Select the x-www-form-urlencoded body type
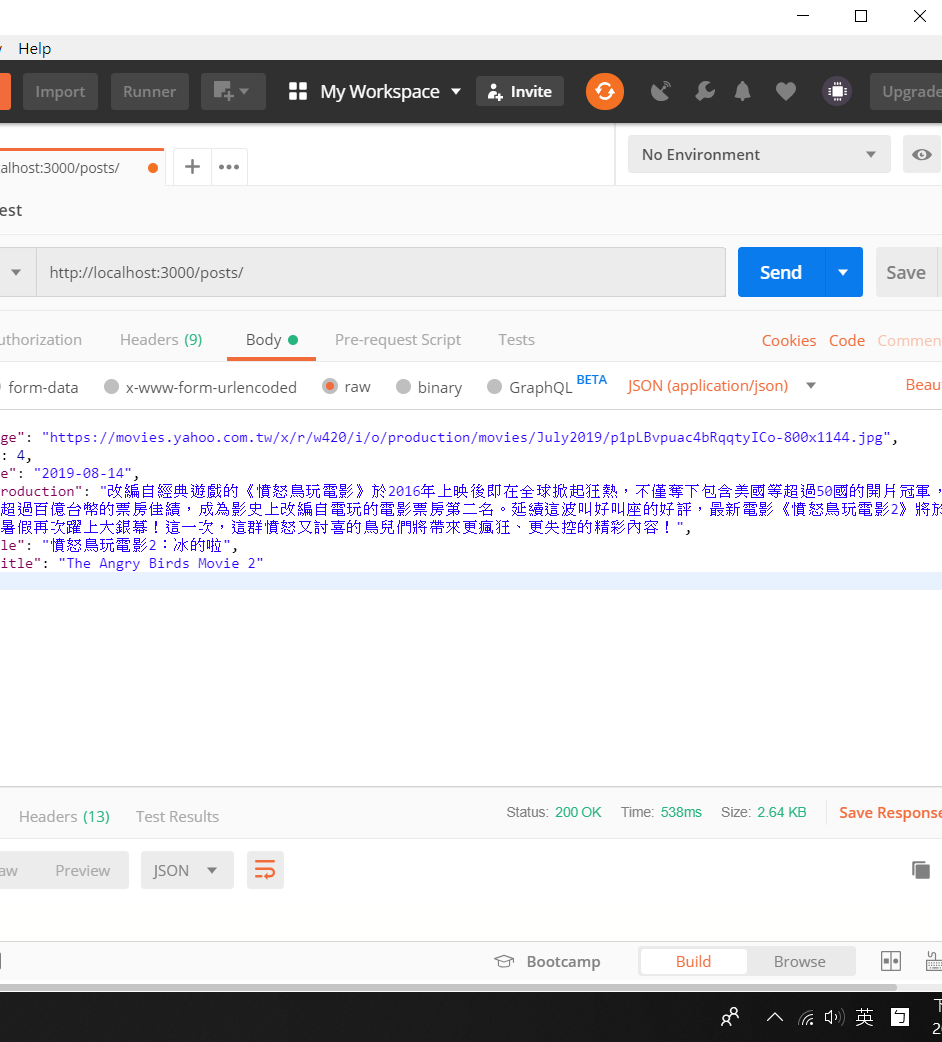 click(x=201, y=387)
